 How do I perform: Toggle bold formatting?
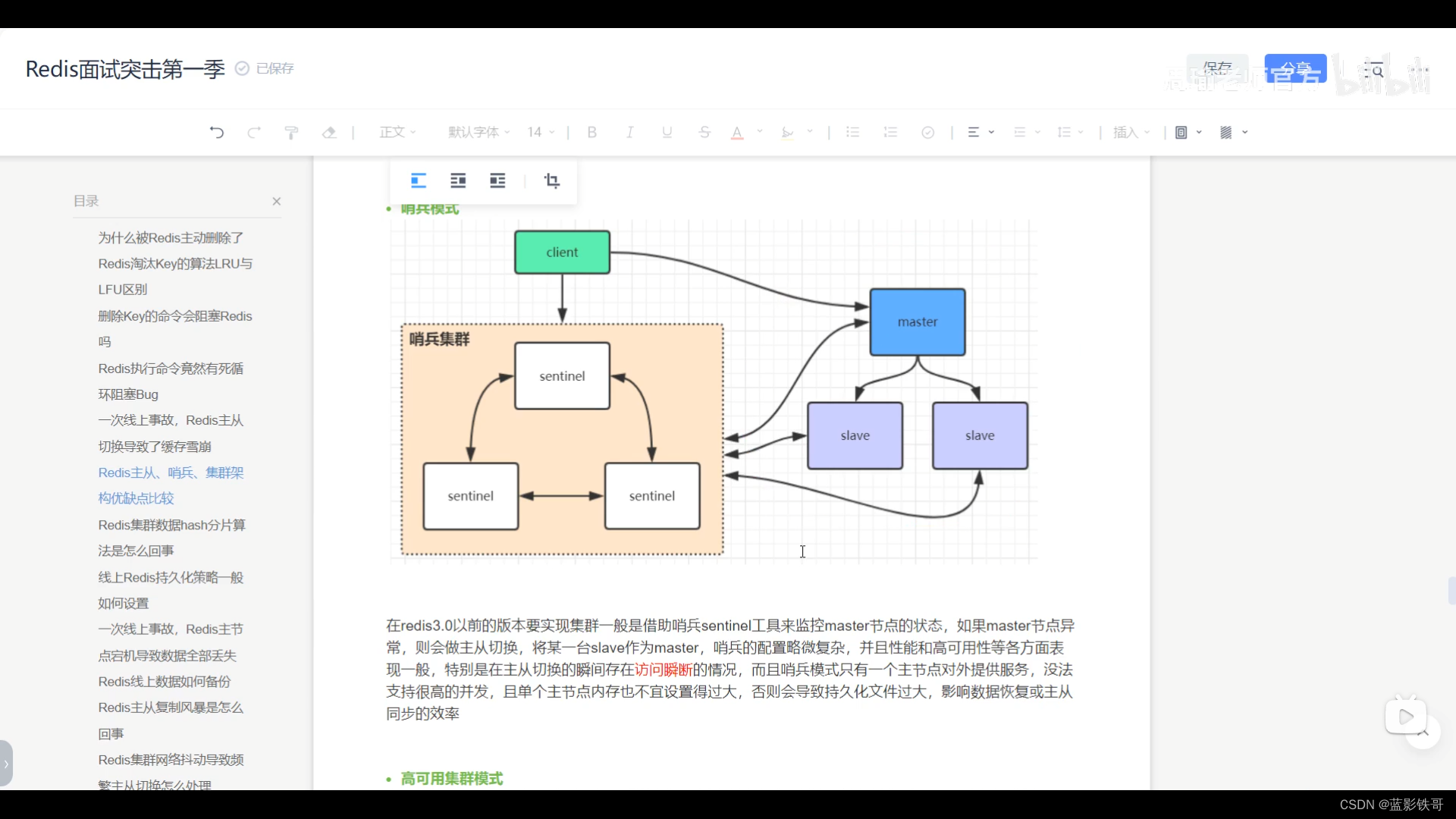pyautogui.click(x=592, y=133)
